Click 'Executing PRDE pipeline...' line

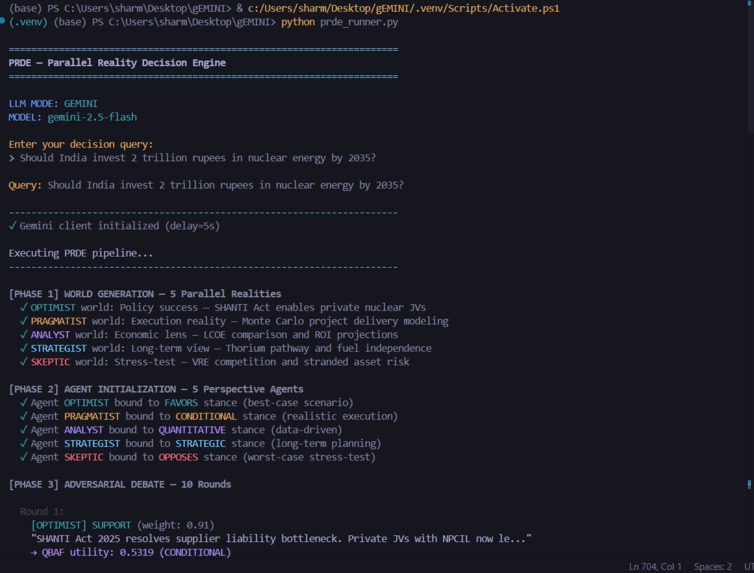(x=81, y=253)
